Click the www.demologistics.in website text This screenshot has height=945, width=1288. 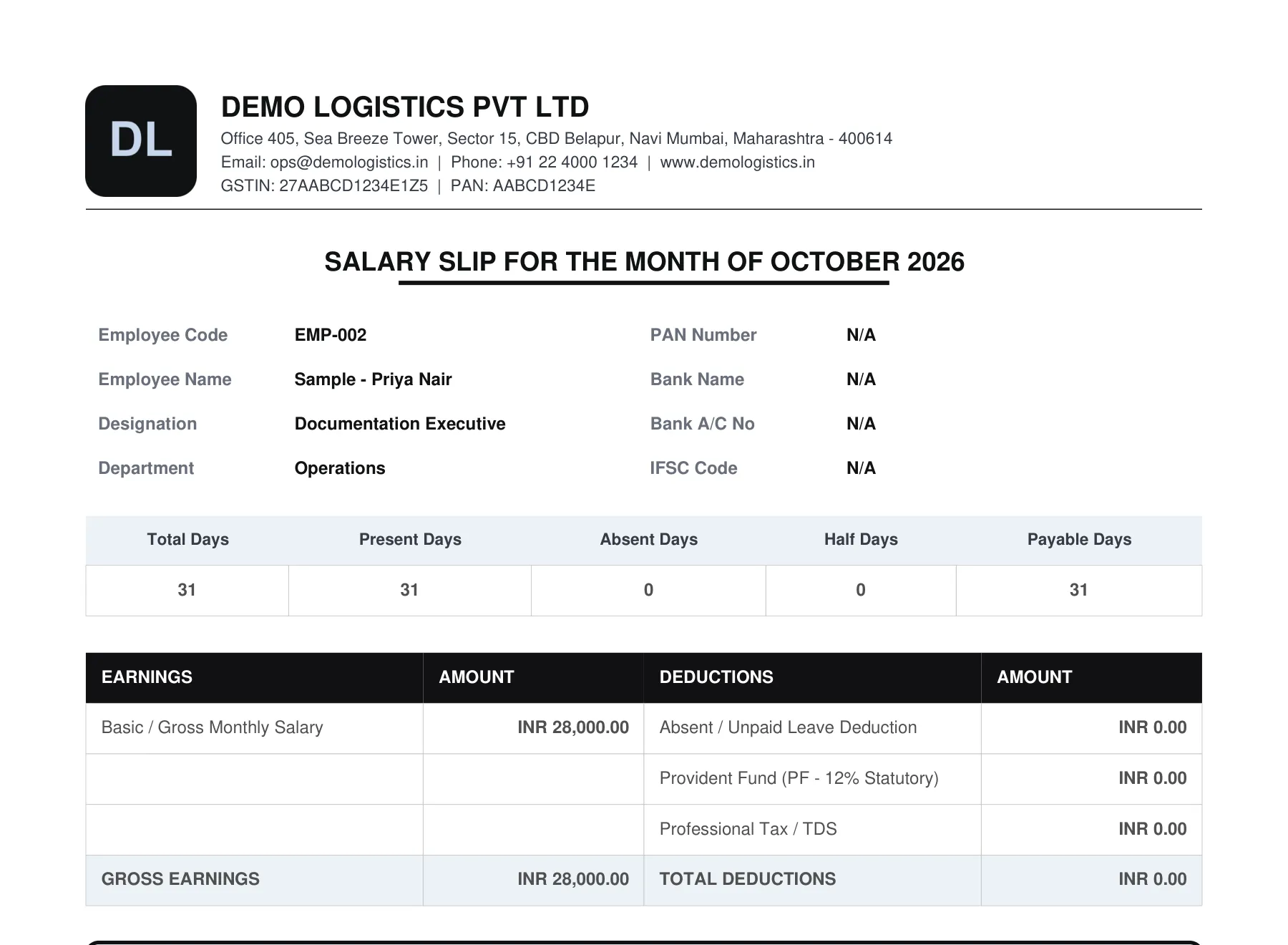pos(737,163)
